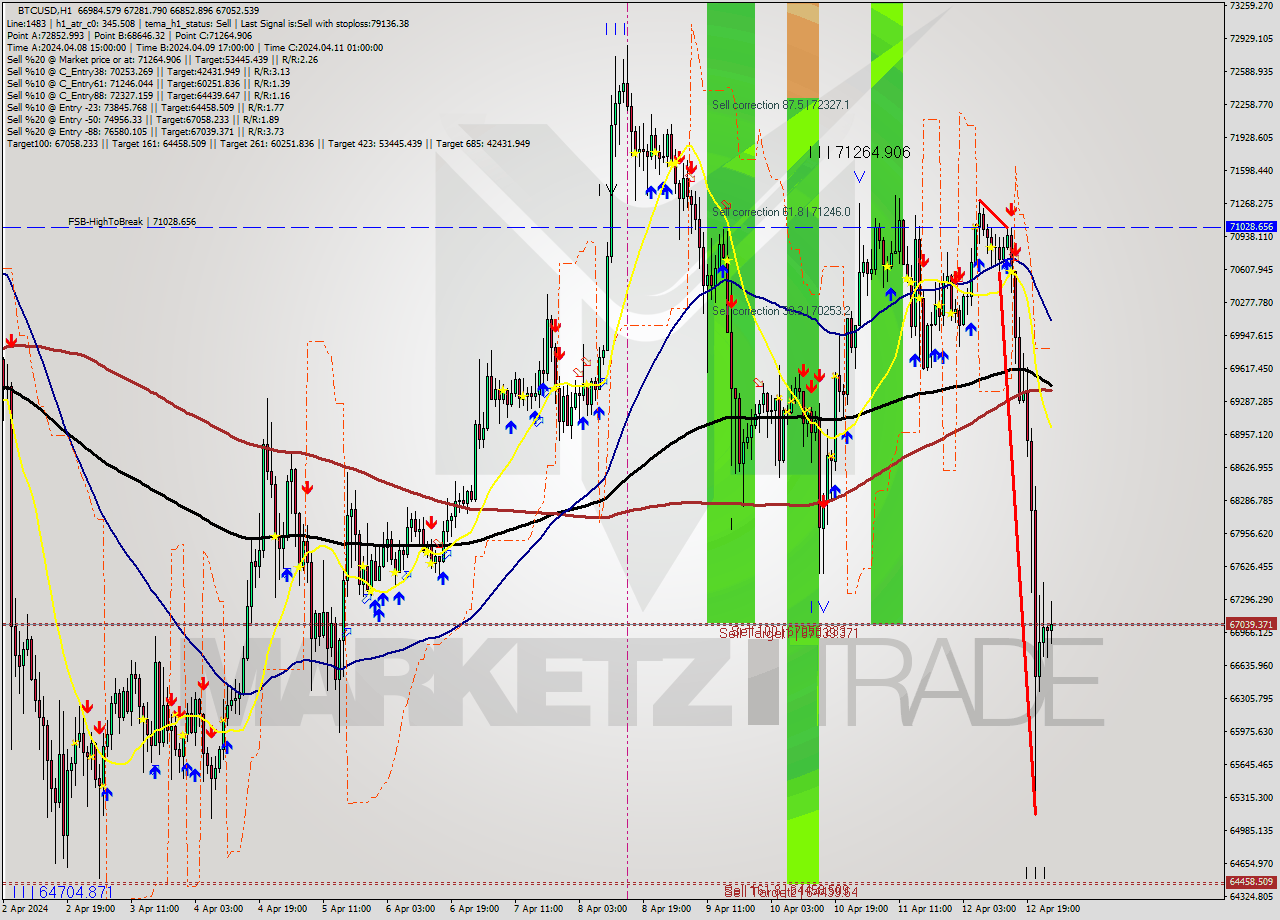Screen dimensions: 1280x920
Task: Click the Sell correction 87.5 | 72327.1 label
Action: point(781,105)
